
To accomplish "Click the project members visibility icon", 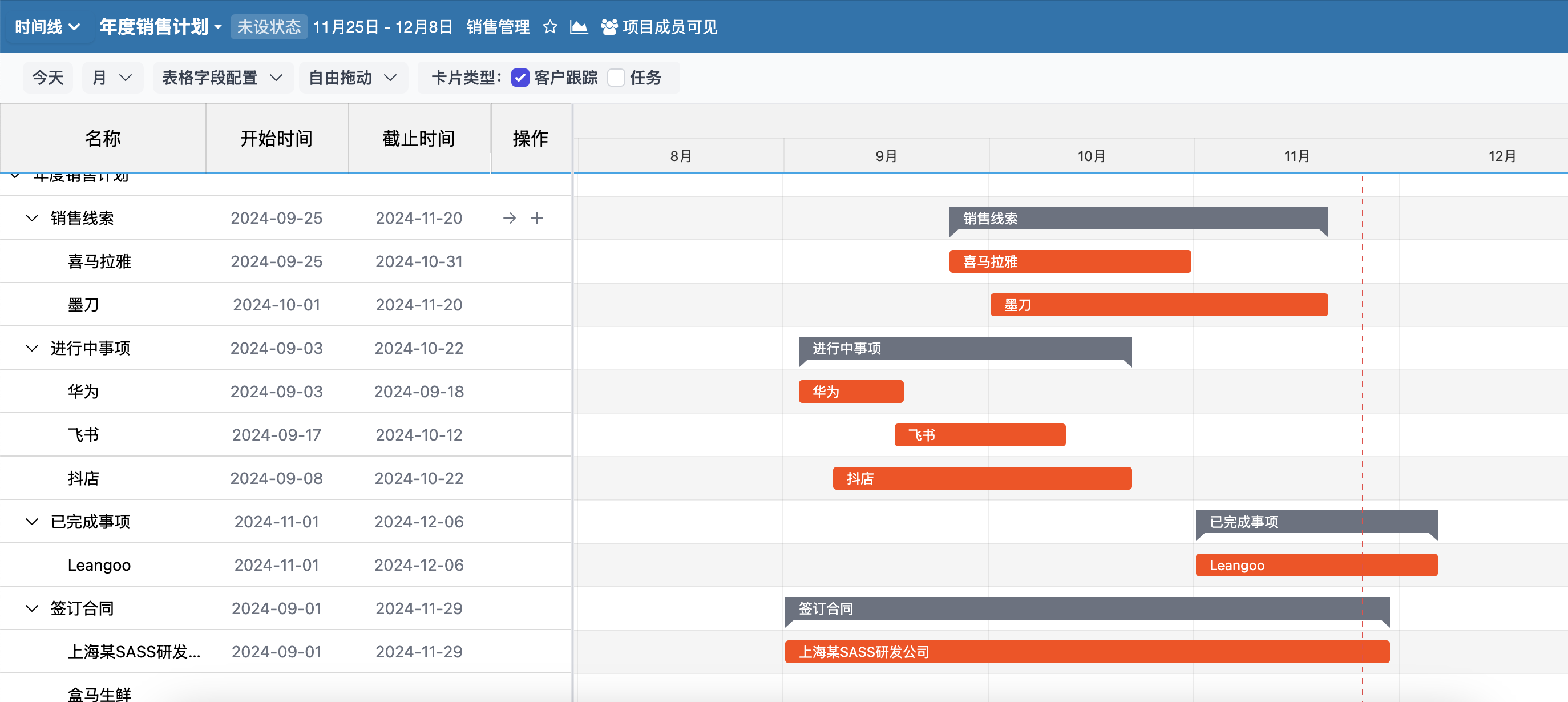I will click(x=609, y=27).
